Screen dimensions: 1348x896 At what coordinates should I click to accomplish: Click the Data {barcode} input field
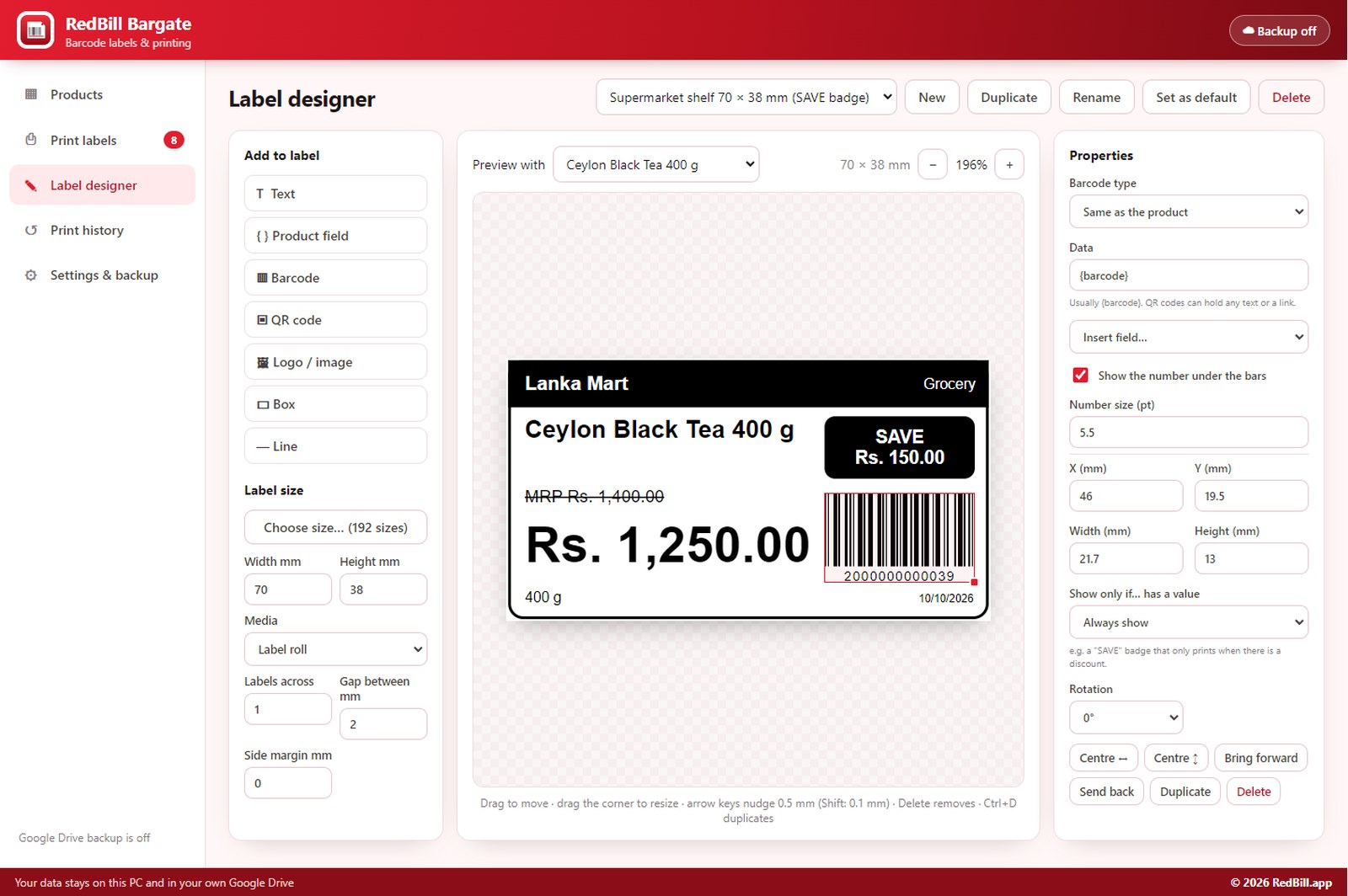pyautogui.click(x=1189, y=275)
